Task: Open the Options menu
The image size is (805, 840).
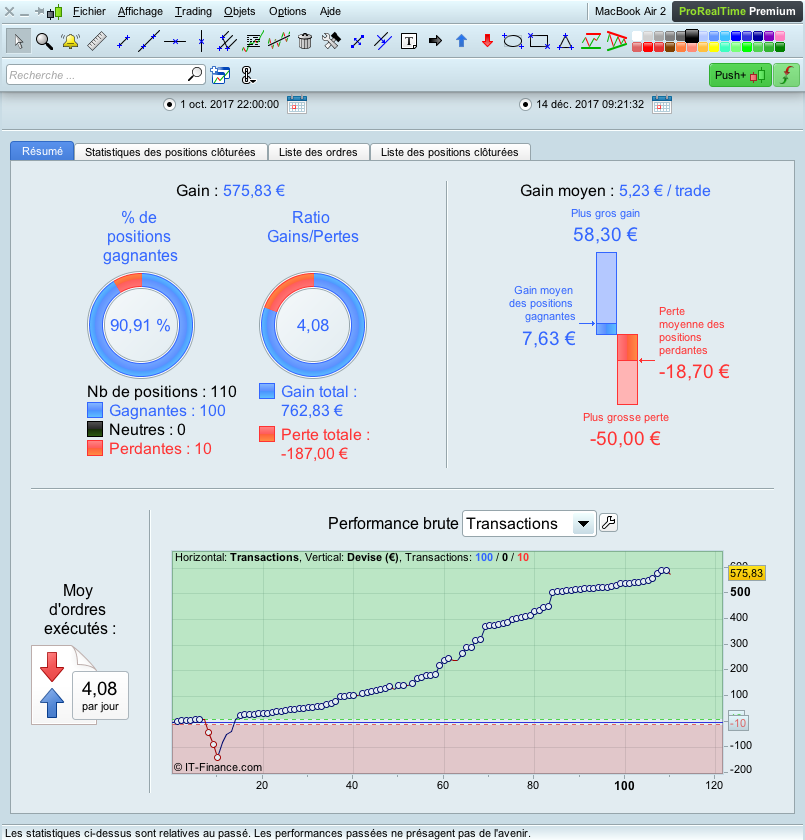Action: coord(288,11)
